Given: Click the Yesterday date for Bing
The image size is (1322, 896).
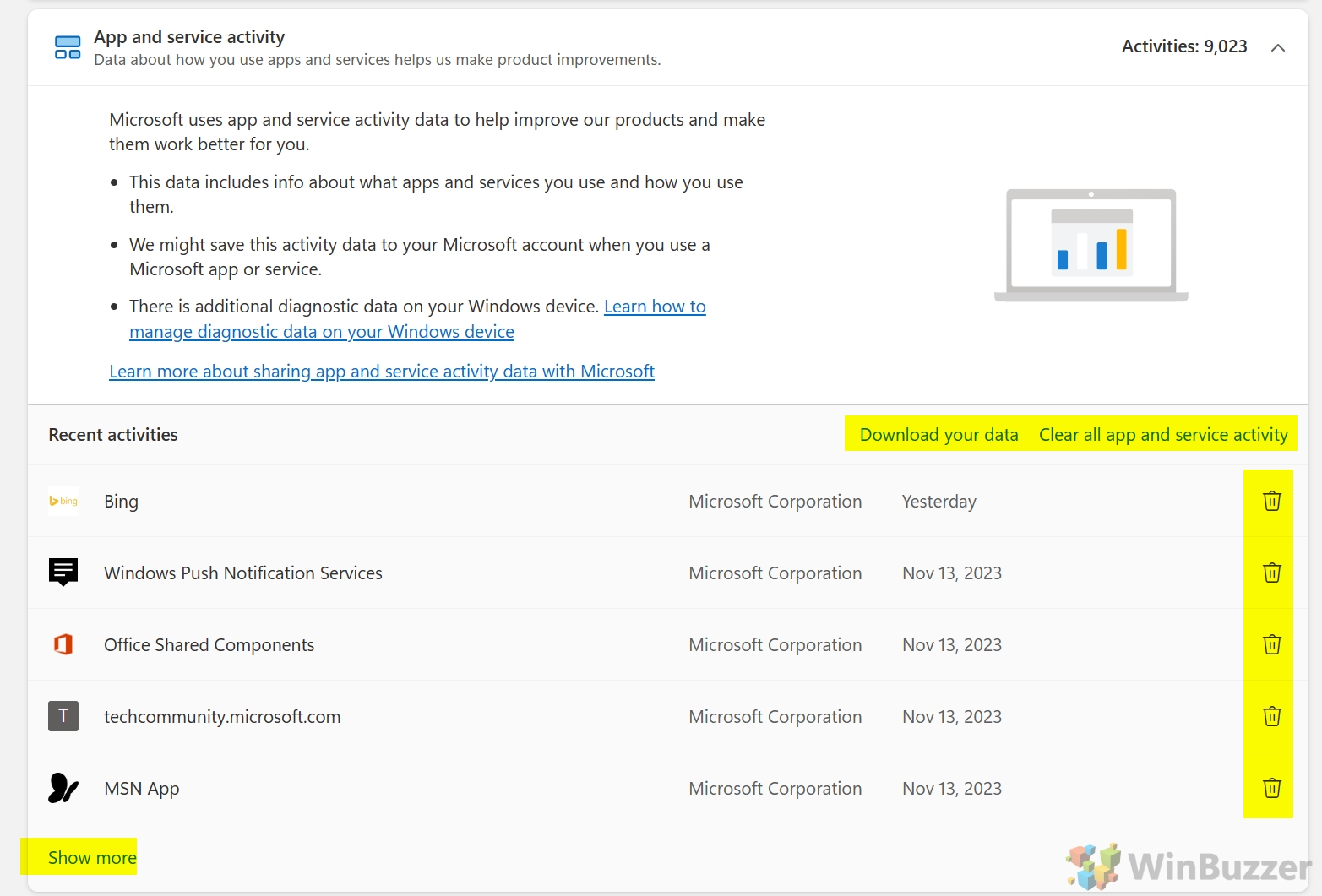Looking at the screenshot, I should 939,502.
